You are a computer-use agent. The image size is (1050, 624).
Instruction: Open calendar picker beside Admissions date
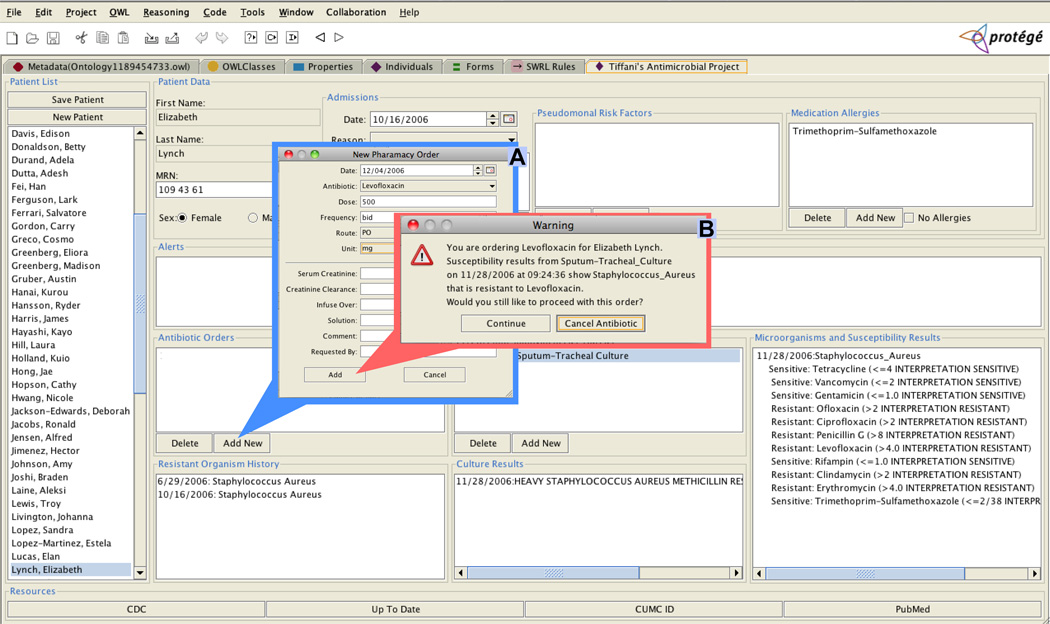[509, 119]
